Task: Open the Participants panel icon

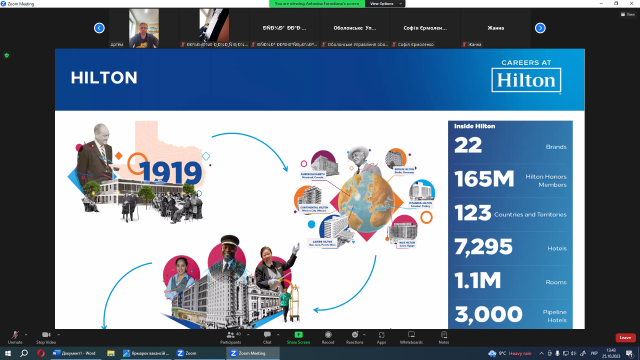Action: tap(231, 335)
